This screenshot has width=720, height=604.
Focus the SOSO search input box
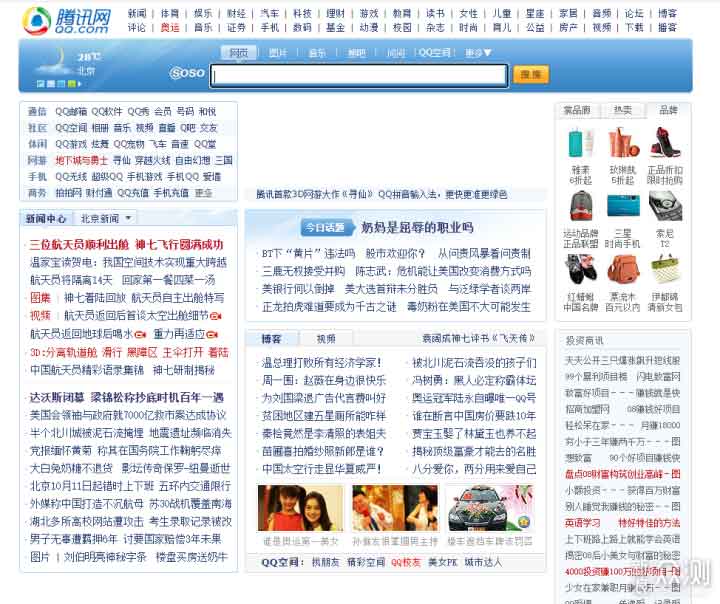pyautogui.click(x=359, y=75)
